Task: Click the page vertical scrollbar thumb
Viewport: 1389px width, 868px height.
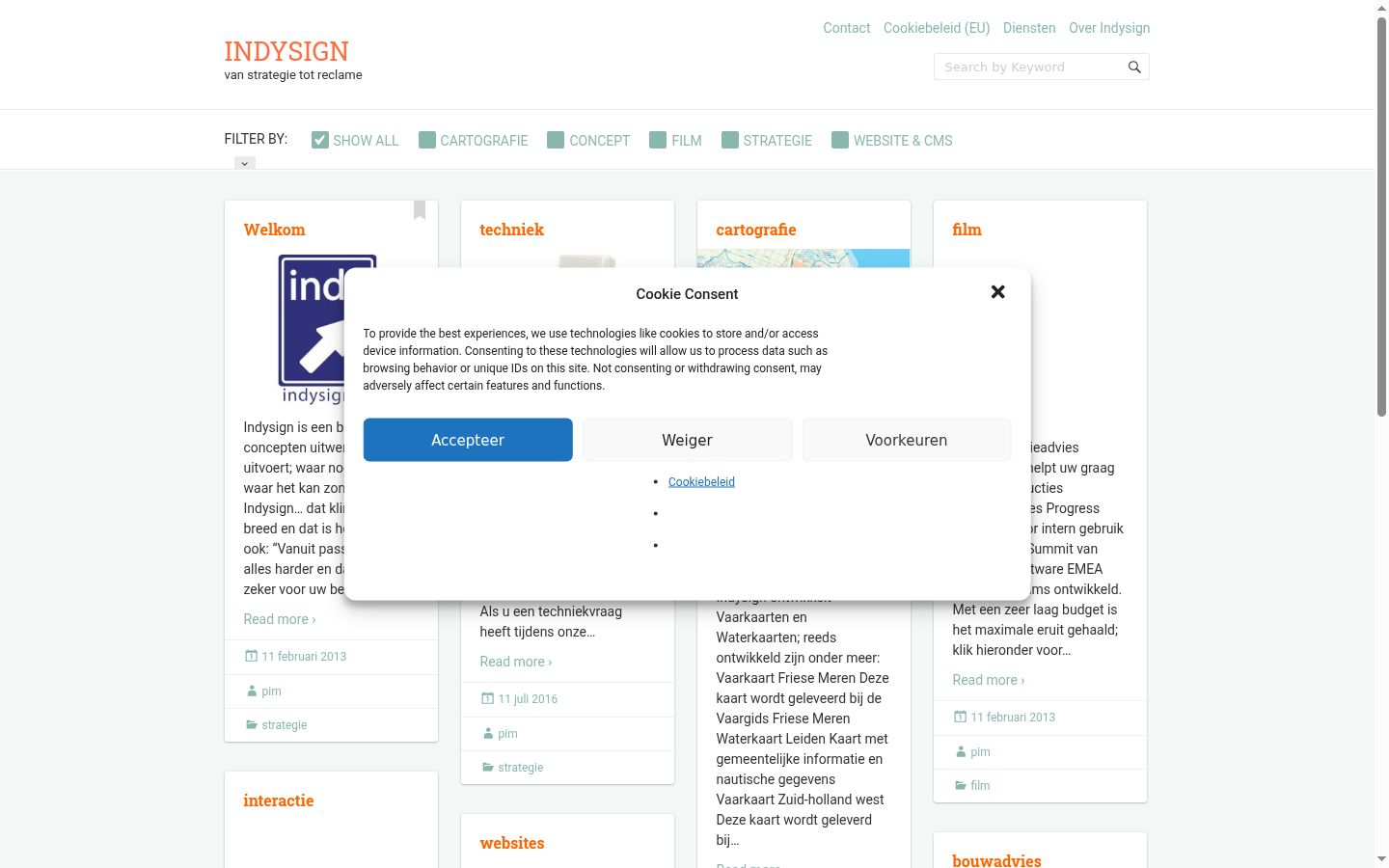Action: 1381,217
